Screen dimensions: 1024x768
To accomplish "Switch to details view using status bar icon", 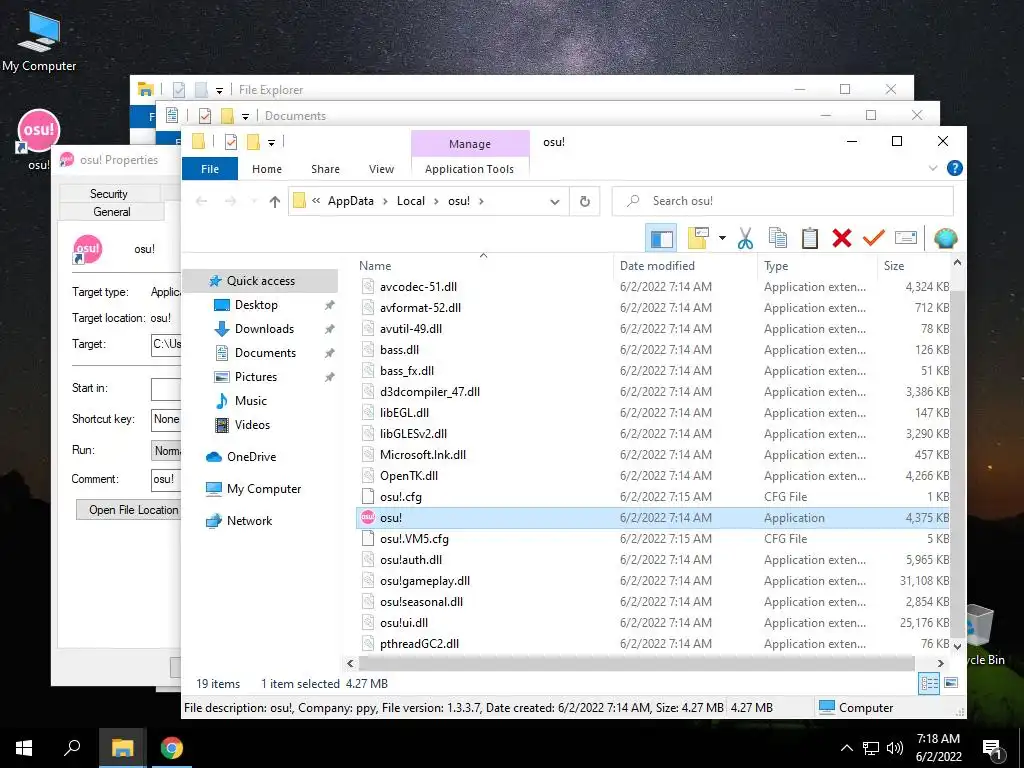I will point(929,684).
